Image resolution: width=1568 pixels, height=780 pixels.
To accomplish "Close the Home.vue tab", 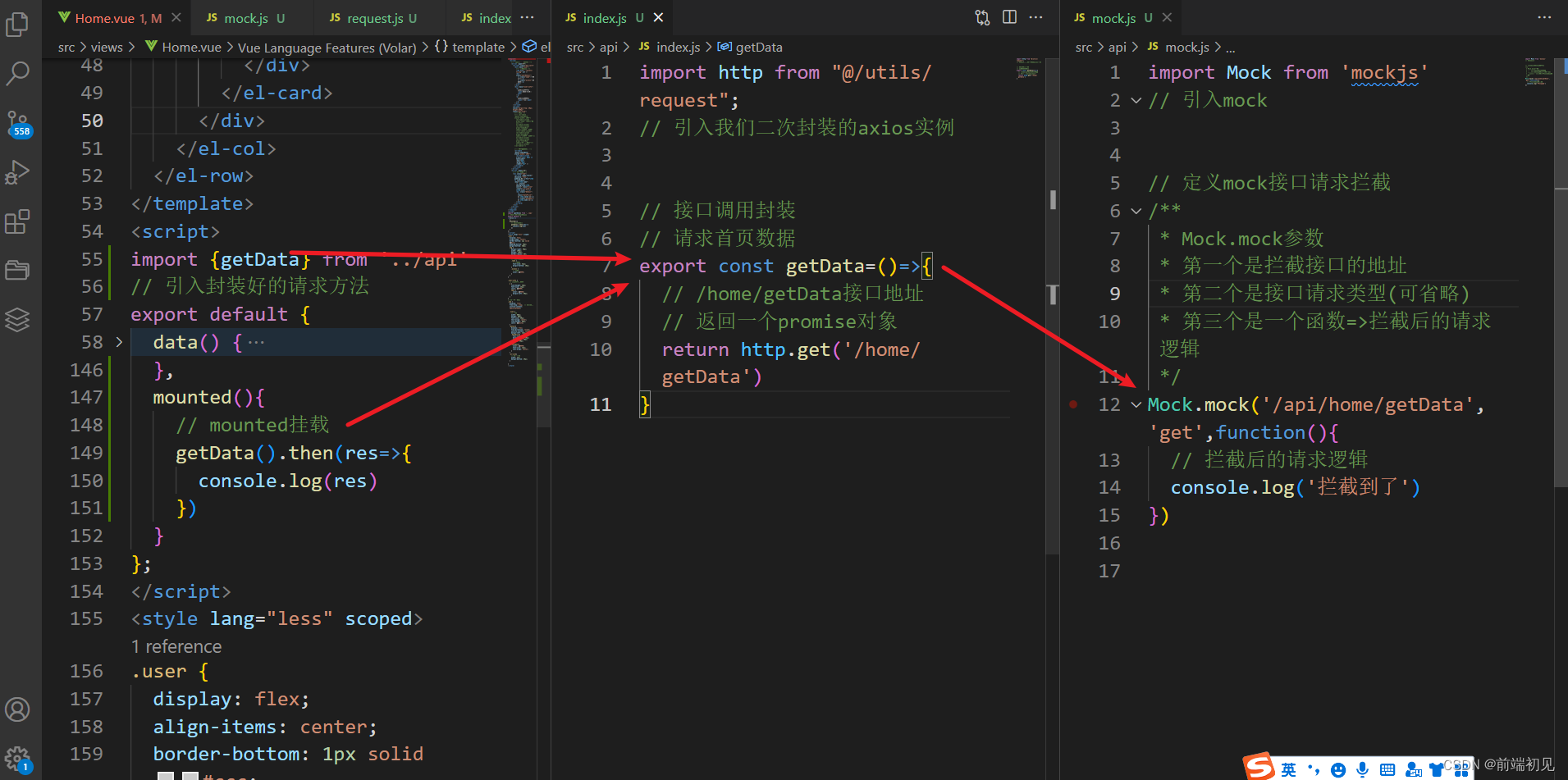I will click(x=176, y=17).
